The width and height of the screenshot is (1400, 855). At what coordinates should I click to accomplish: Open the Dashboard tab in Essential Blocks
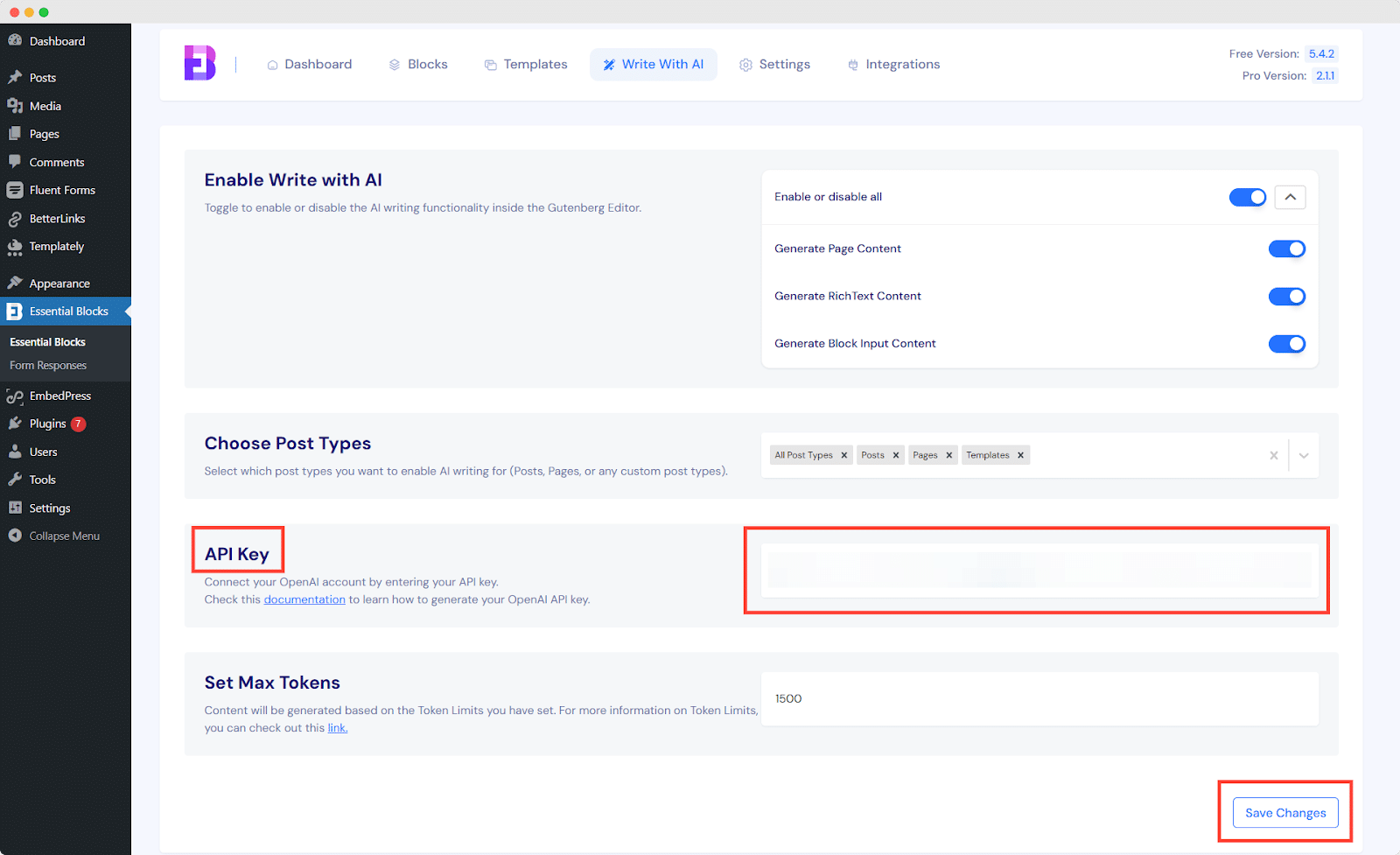pos(310,64)
